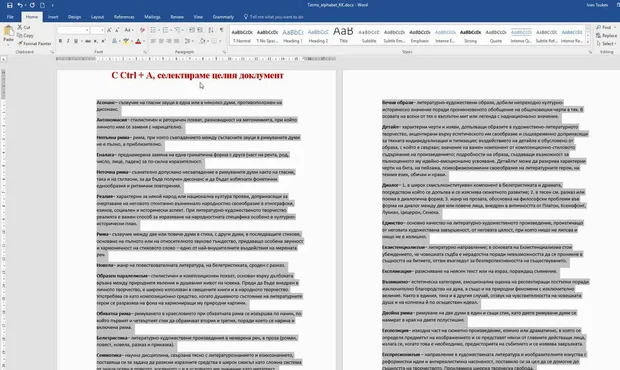
Task: Switch to the References tab
Action: coord(124,17)
